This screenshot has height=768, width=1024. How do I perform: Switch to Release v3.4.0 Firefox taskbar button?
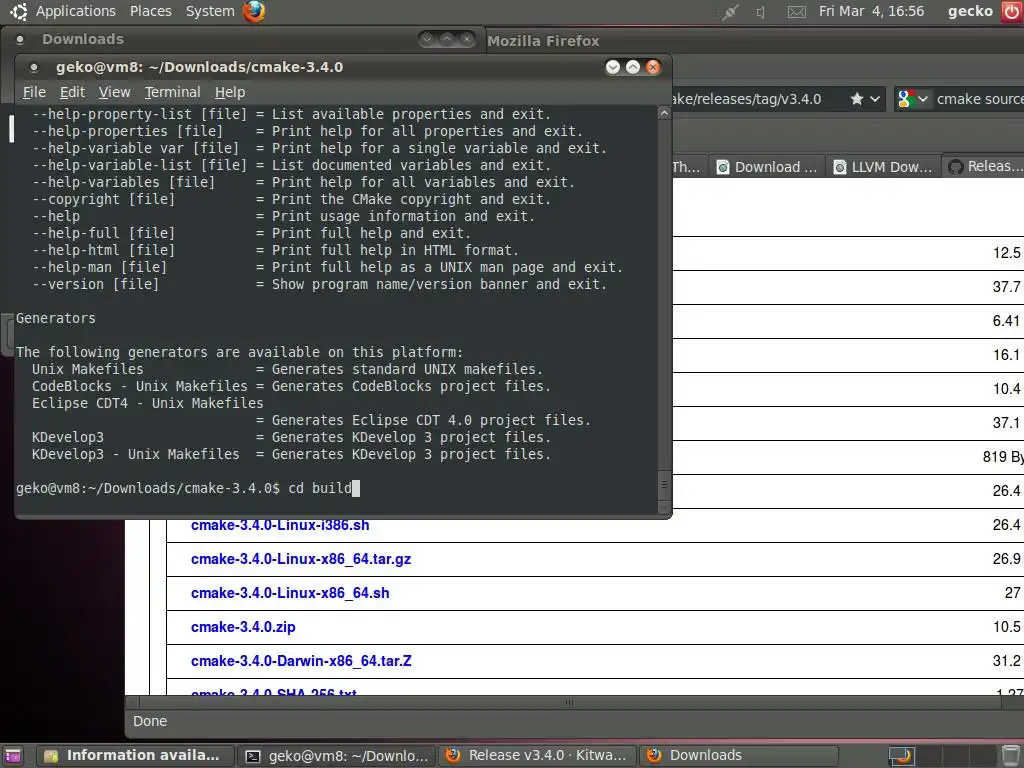point(537,756)
